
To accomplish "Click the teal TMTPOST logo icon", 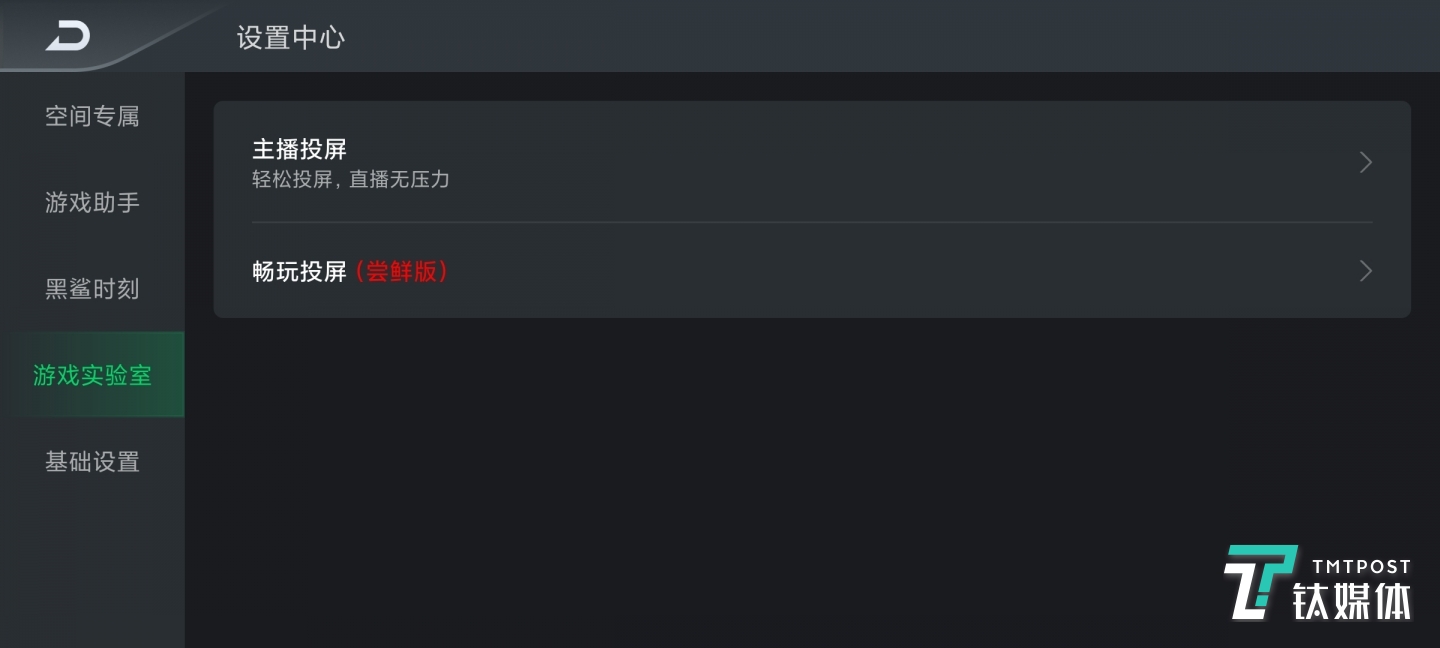I will click(1258, 582).
